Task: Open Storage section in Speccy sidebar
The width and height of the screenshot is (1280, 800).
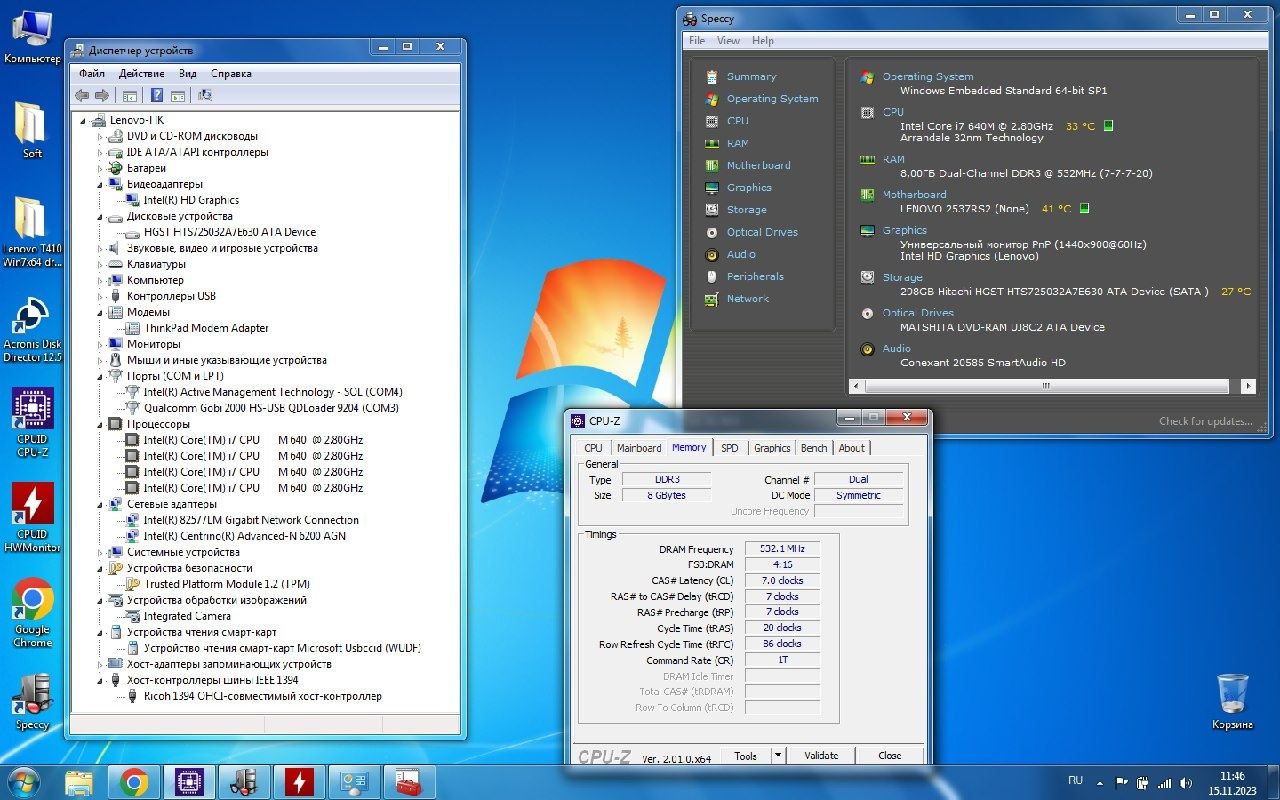Action: click(x=747, y=210)
